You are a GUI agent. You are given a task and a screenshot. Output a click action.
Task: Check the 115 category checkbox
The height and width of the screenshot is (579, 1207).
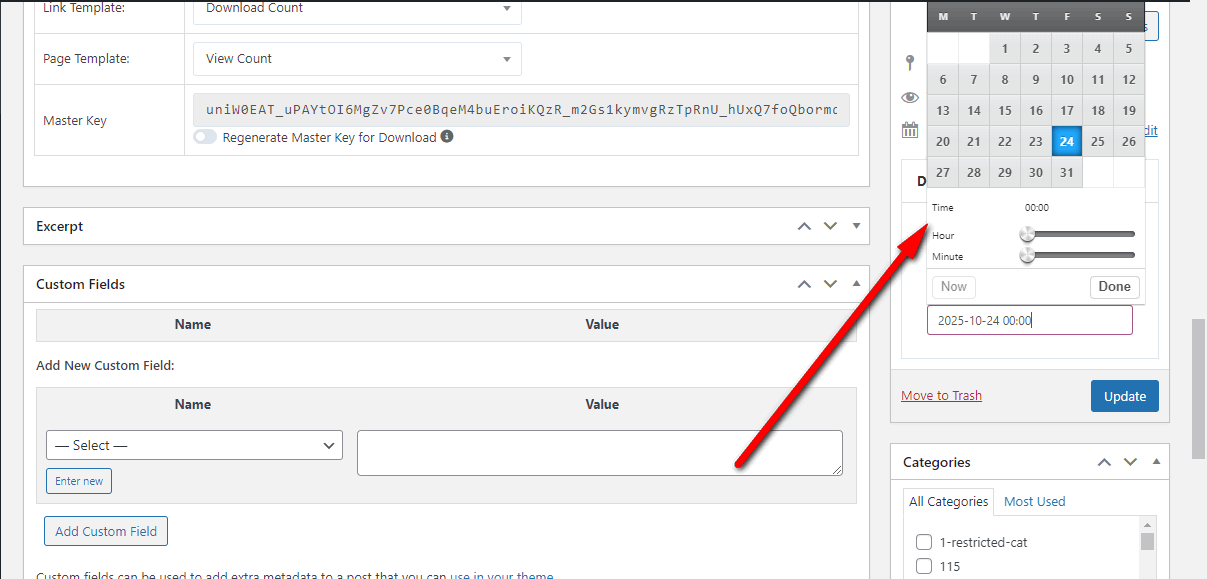coord(924,567)
